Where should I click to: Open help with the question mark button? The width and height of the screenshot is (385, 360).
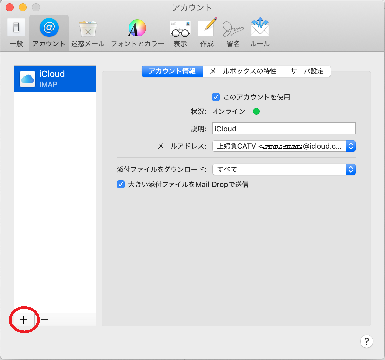[x=367, y=341]
